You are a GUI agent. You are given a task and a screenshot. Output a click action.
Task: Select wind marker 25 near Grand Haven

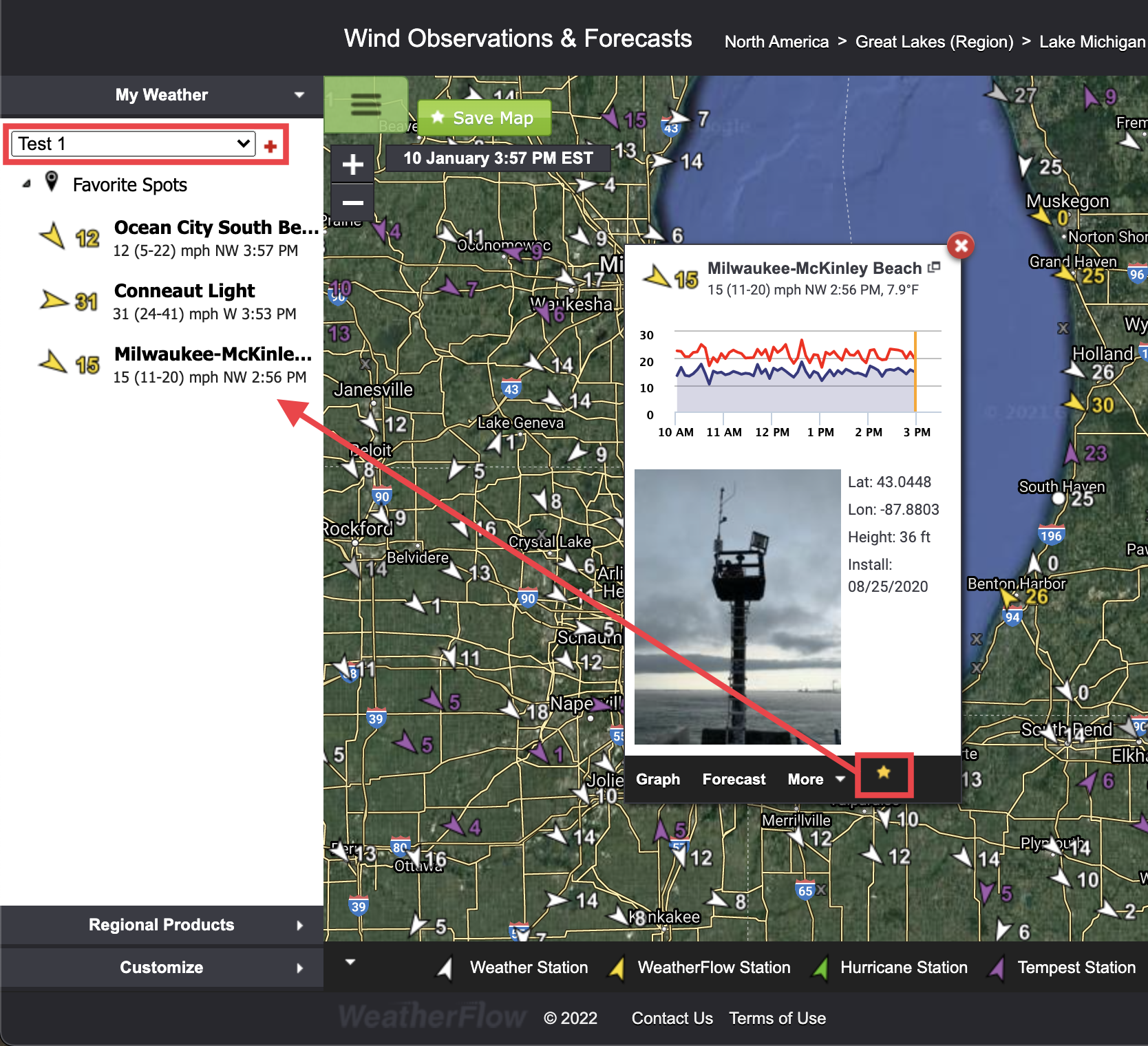point(1081,275)
